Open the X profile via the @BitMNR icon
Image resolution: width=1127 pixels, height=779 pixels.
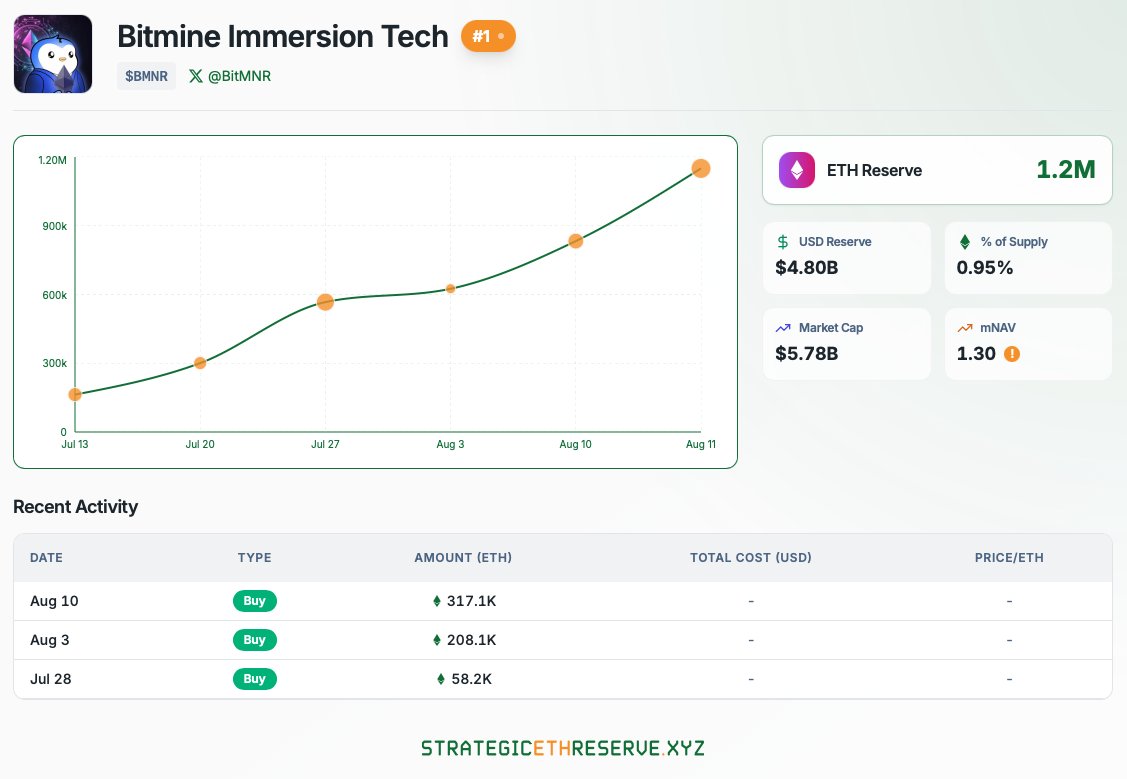pyautogui.click(x=196, y=76)
